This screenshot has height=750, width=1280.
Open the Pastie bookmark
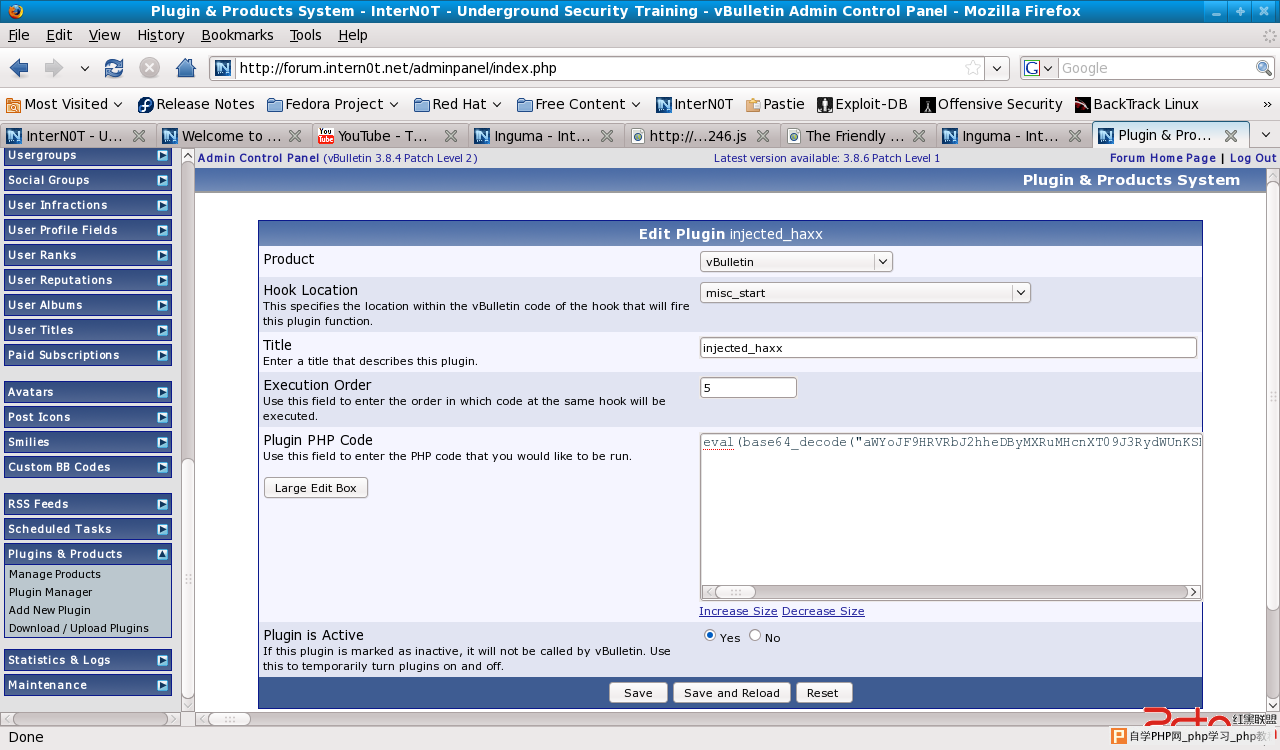775,104
